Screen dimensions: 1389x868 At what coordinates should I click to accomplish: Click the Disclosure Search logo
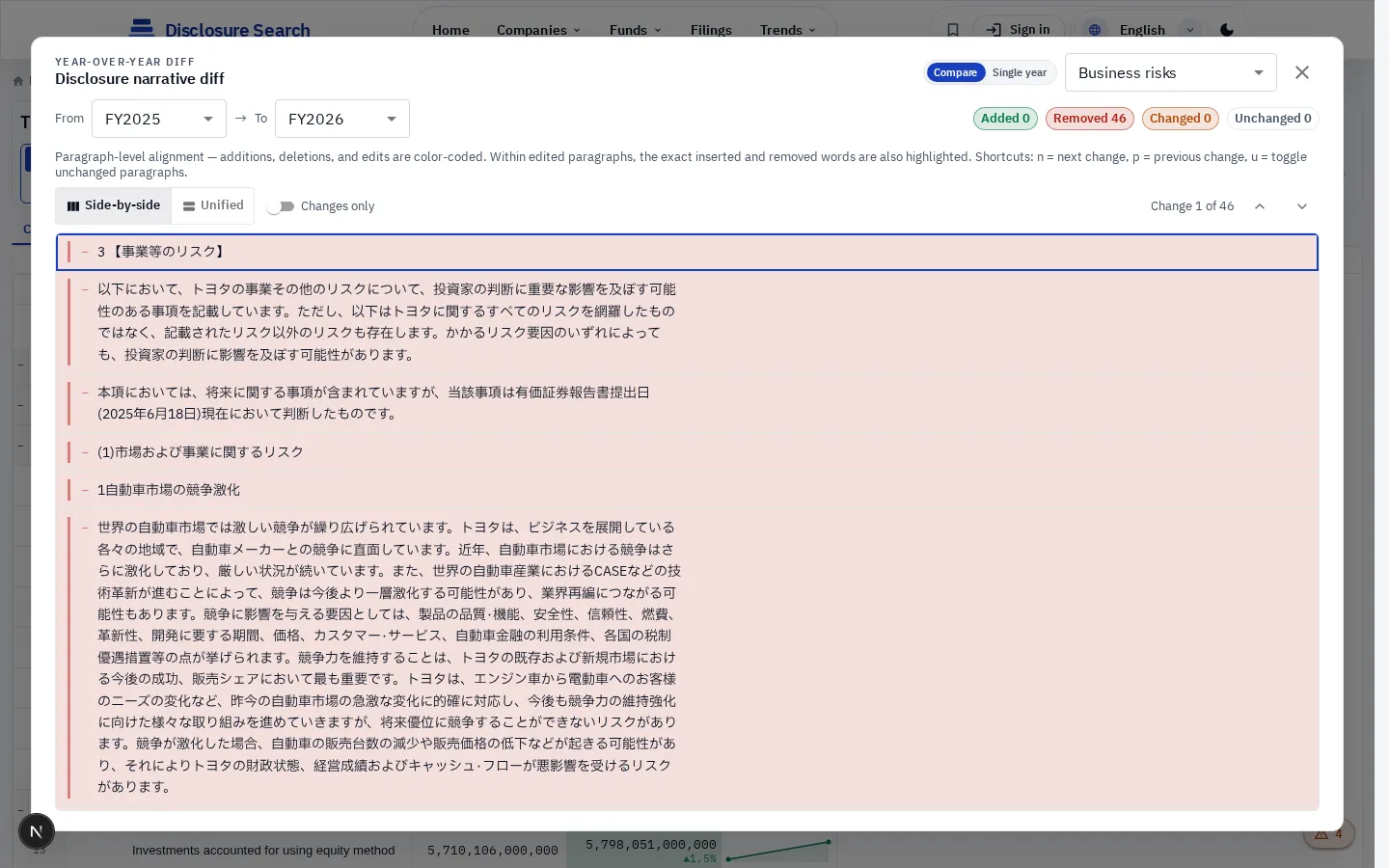[220, 30]
